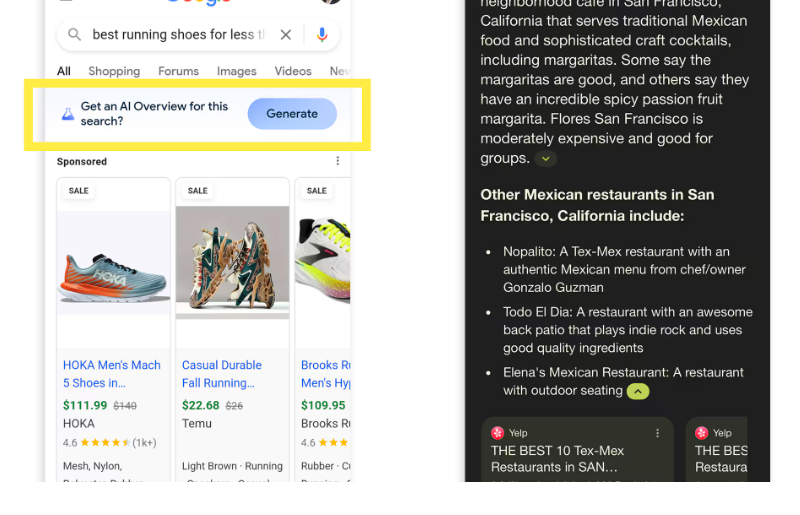
Task: Switch to the Shopping tab
Action: [114, 71]
